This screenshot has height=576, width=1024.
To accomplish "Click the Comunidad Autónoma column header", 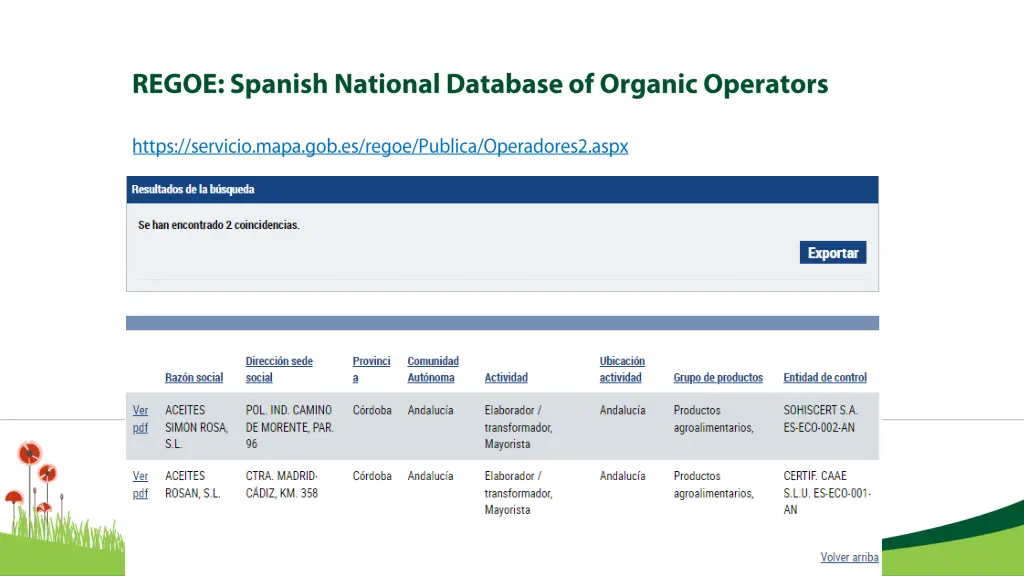I will pos(432,369).
